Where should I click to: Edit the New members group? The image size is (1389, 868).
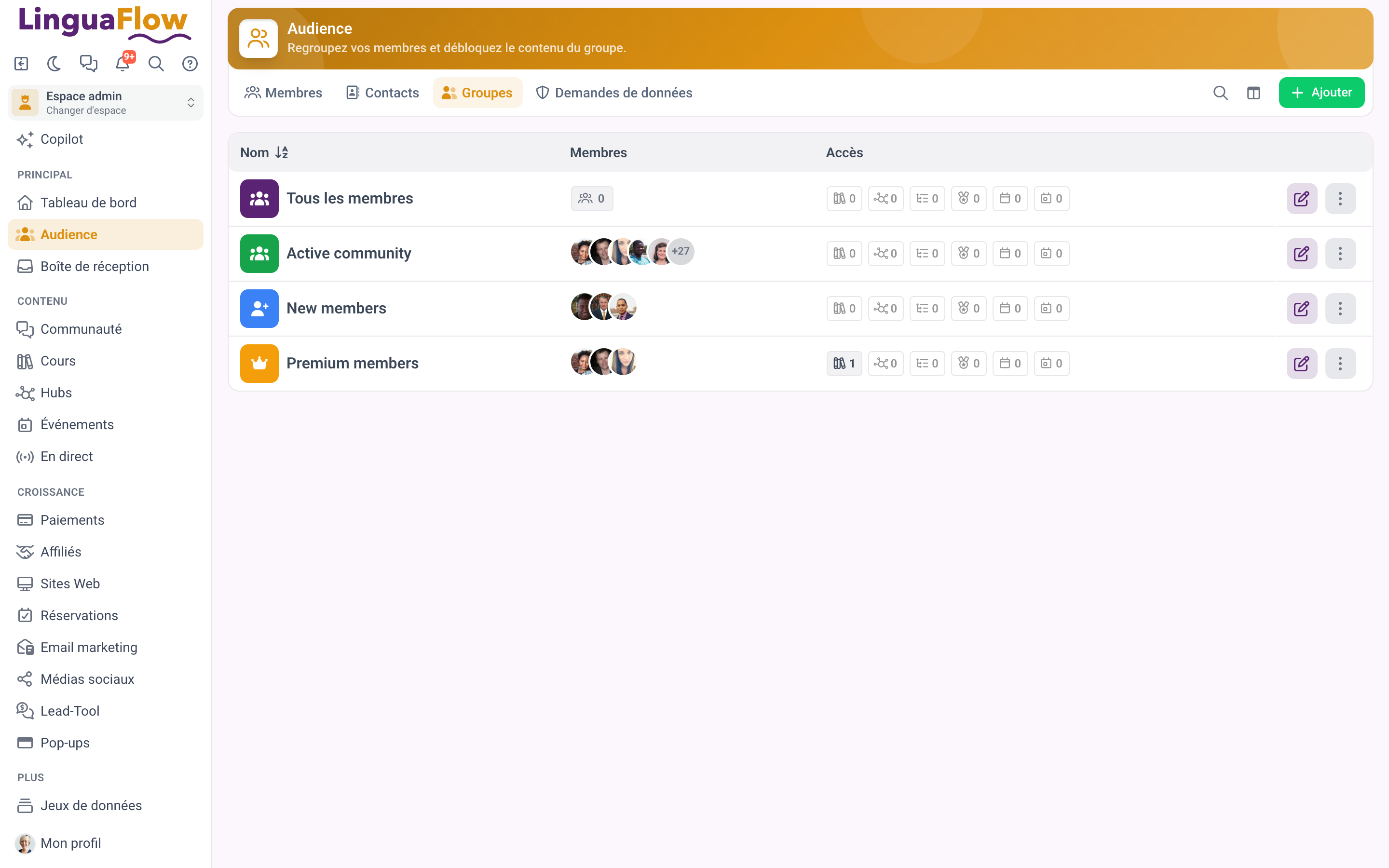(1302, 309)
